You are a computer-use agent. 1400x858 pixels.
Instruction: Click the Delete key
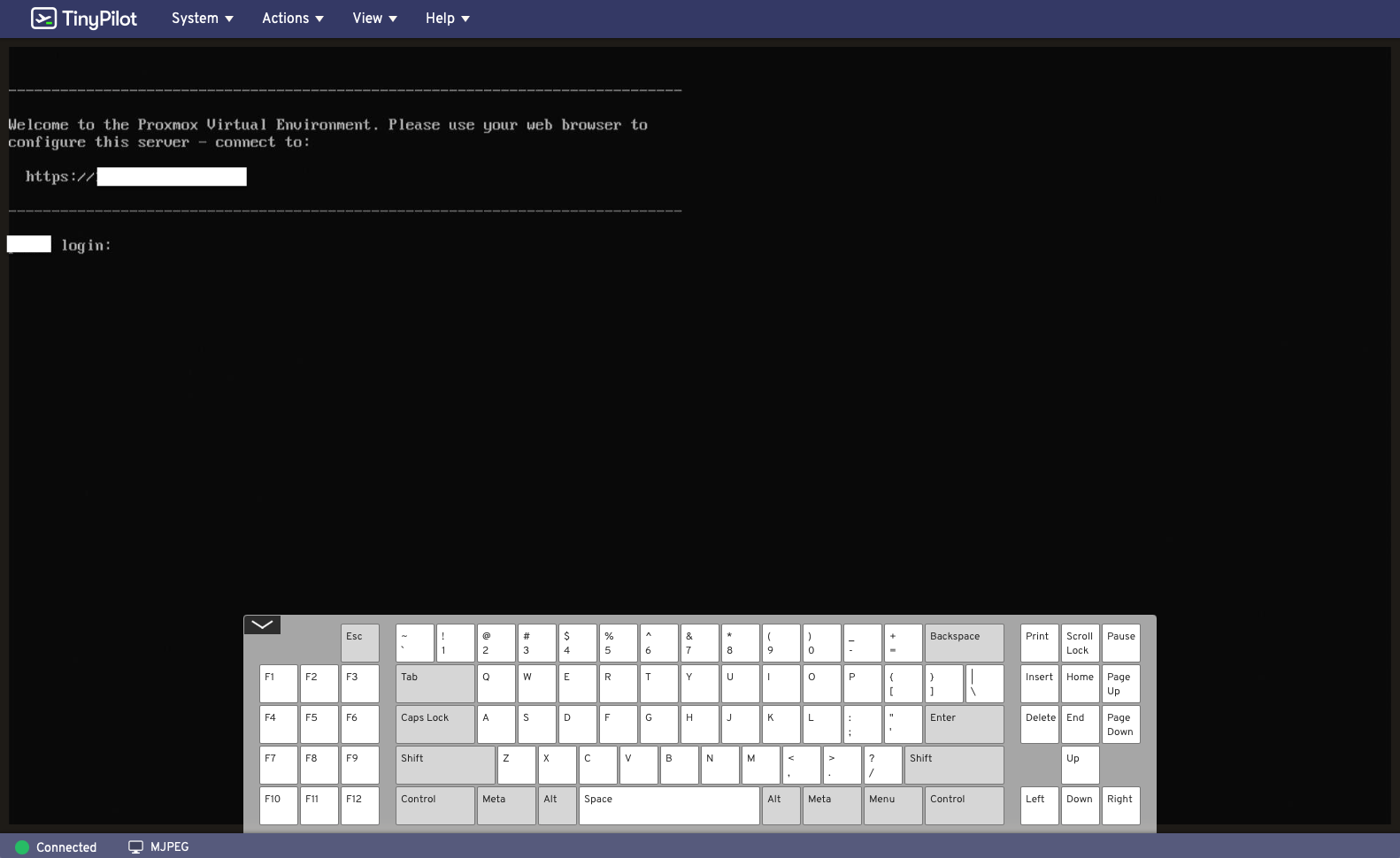1040,724
